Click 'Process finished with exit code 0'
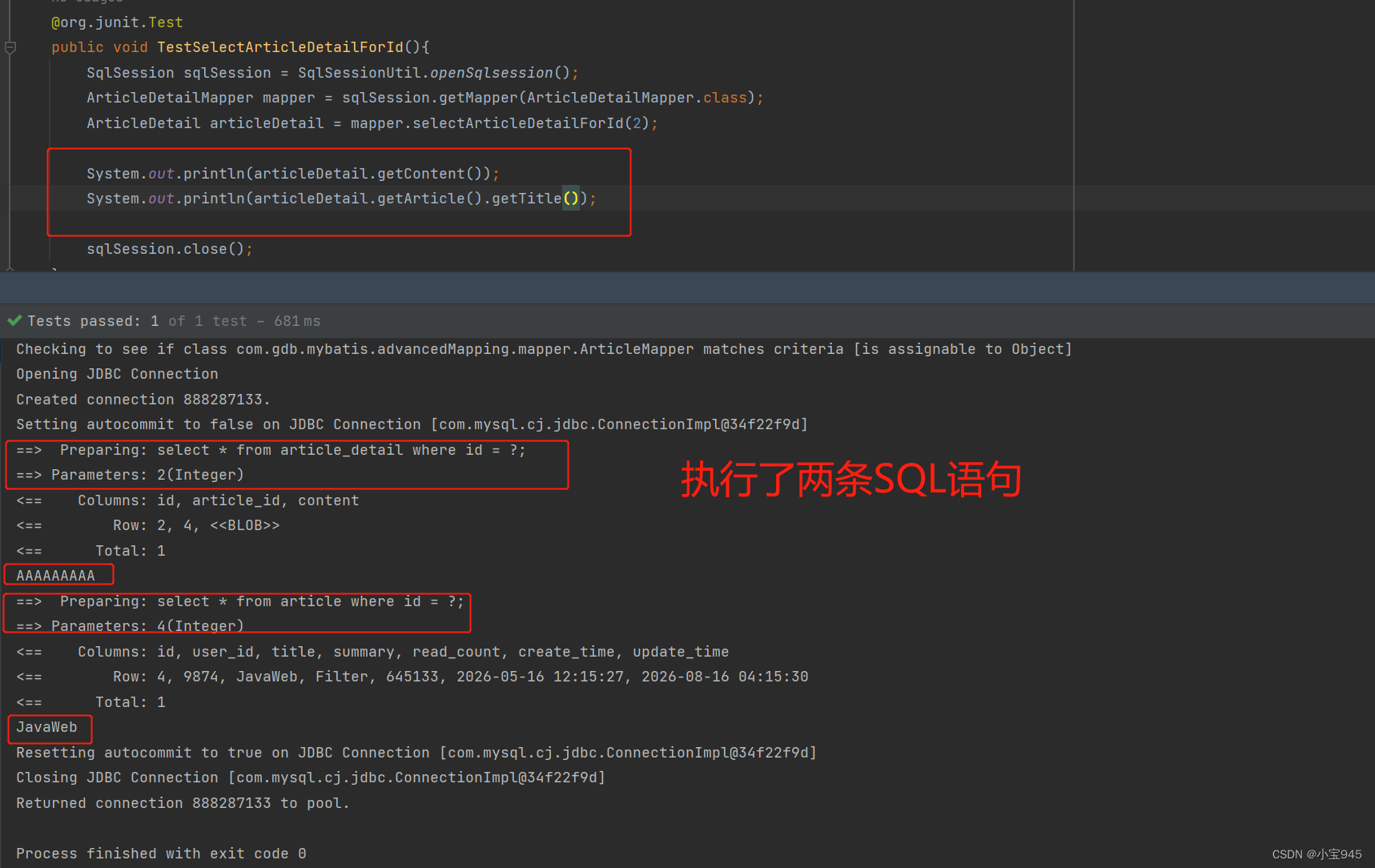This screenshot has width=1375, height=868. click(161, 854)
